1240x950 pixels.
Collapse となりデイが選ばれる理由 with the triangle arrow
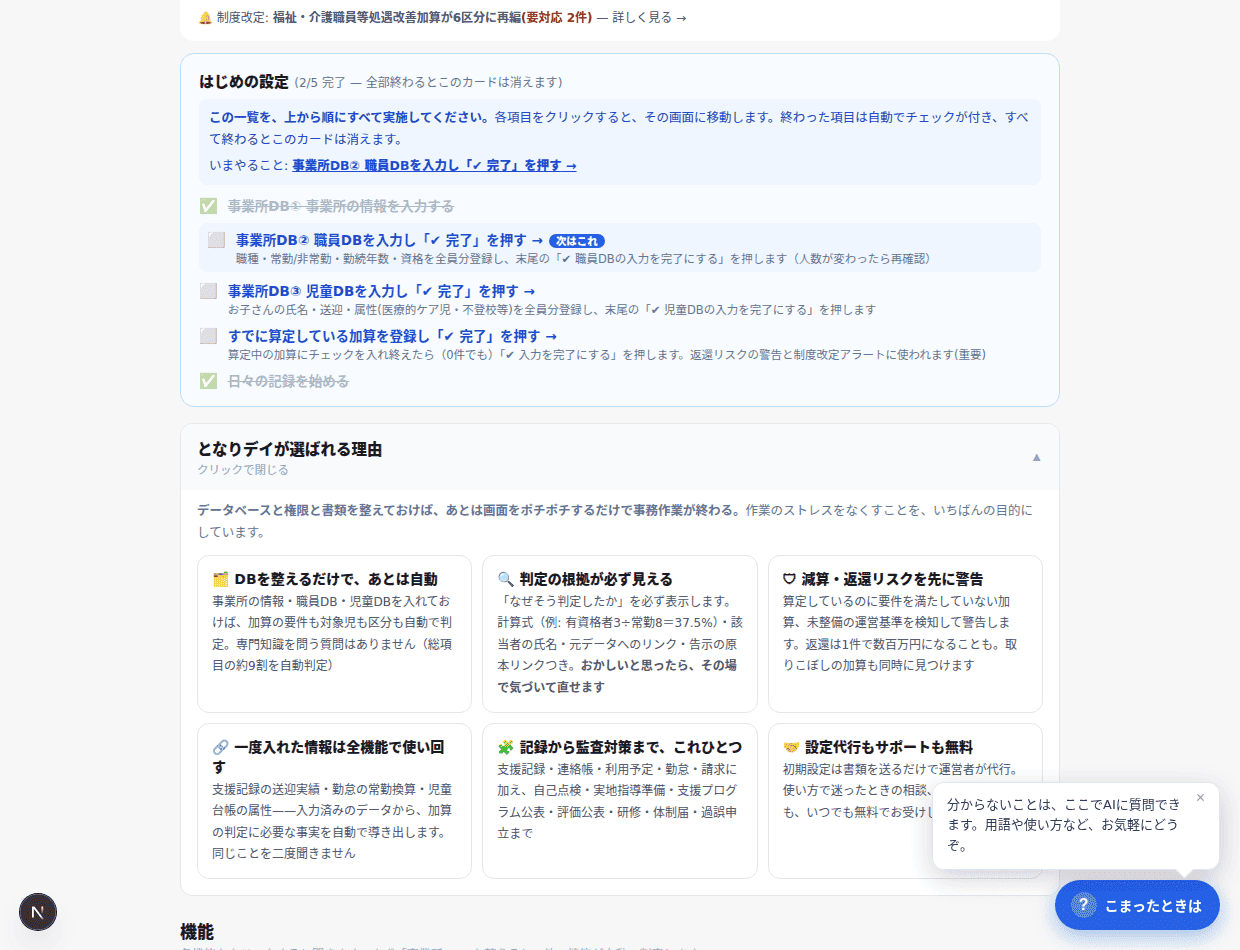1036,457
